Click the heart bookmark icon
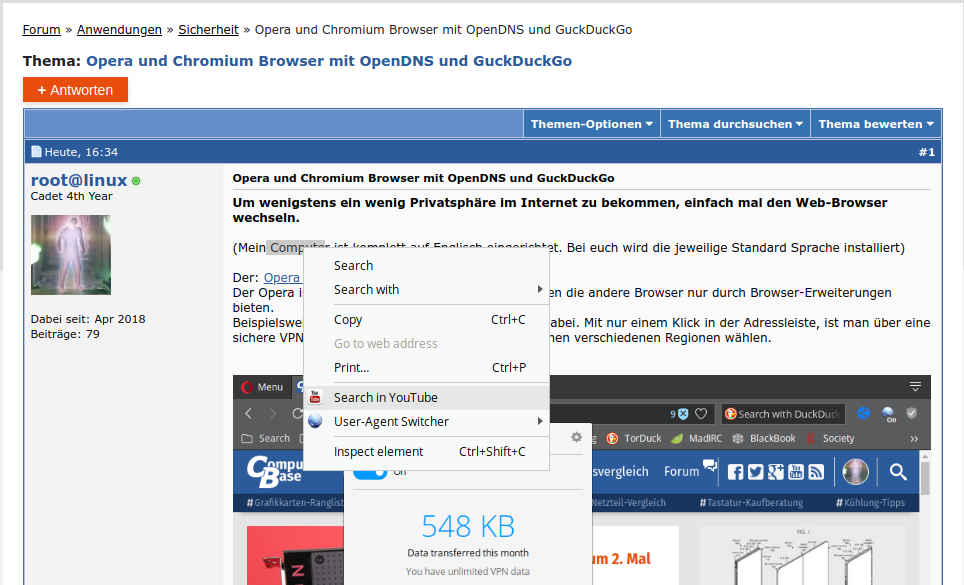Viewport: 964px width, 585px height. tap(701, 414)
